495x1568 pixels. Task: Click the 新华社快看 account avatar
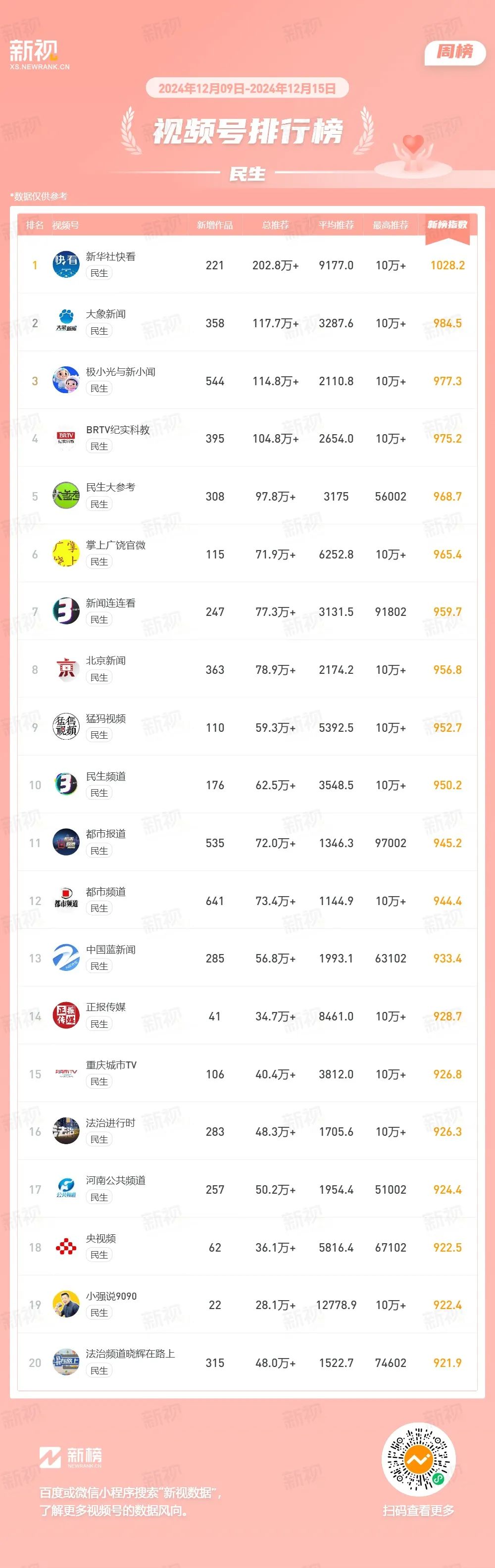click(x=66, y=265)
